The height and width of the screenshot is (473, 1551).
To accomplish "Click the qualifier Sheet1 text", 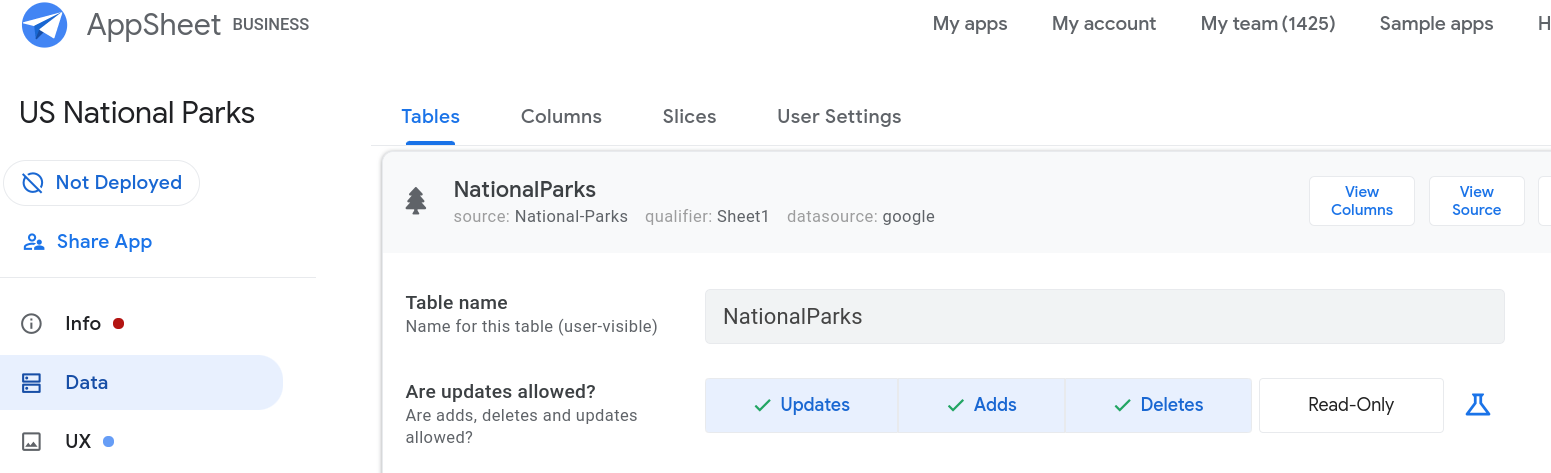I will point(707,216).
